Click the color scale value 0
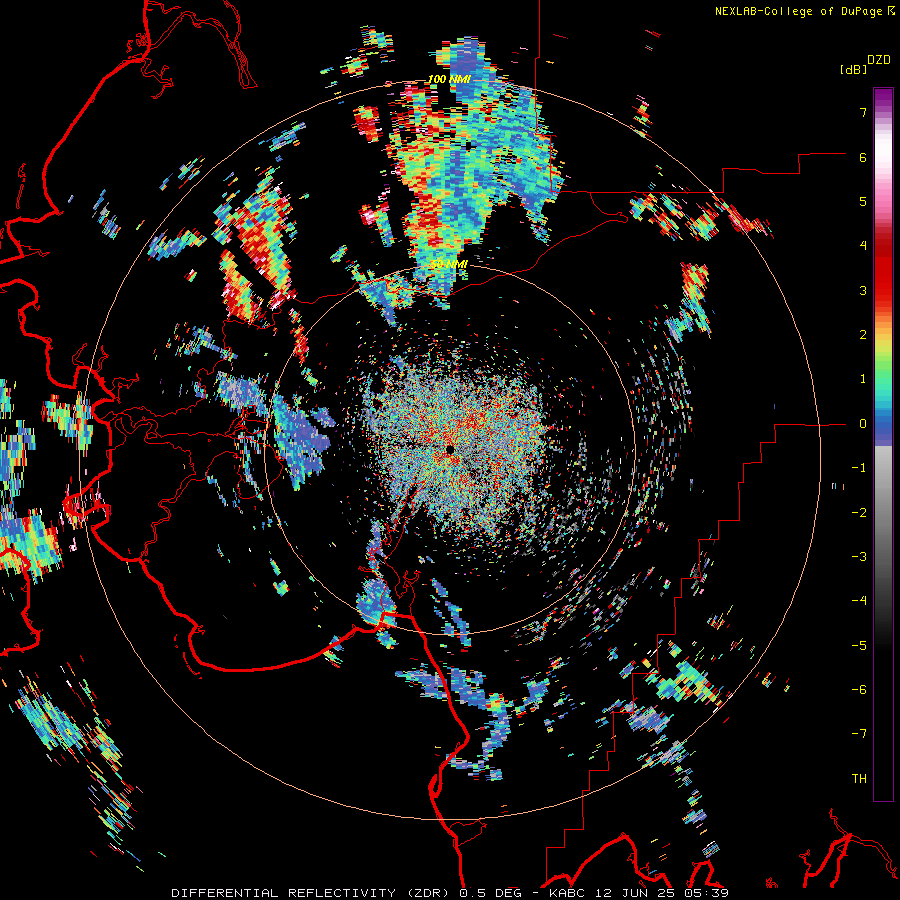 (x=863, y=424)
